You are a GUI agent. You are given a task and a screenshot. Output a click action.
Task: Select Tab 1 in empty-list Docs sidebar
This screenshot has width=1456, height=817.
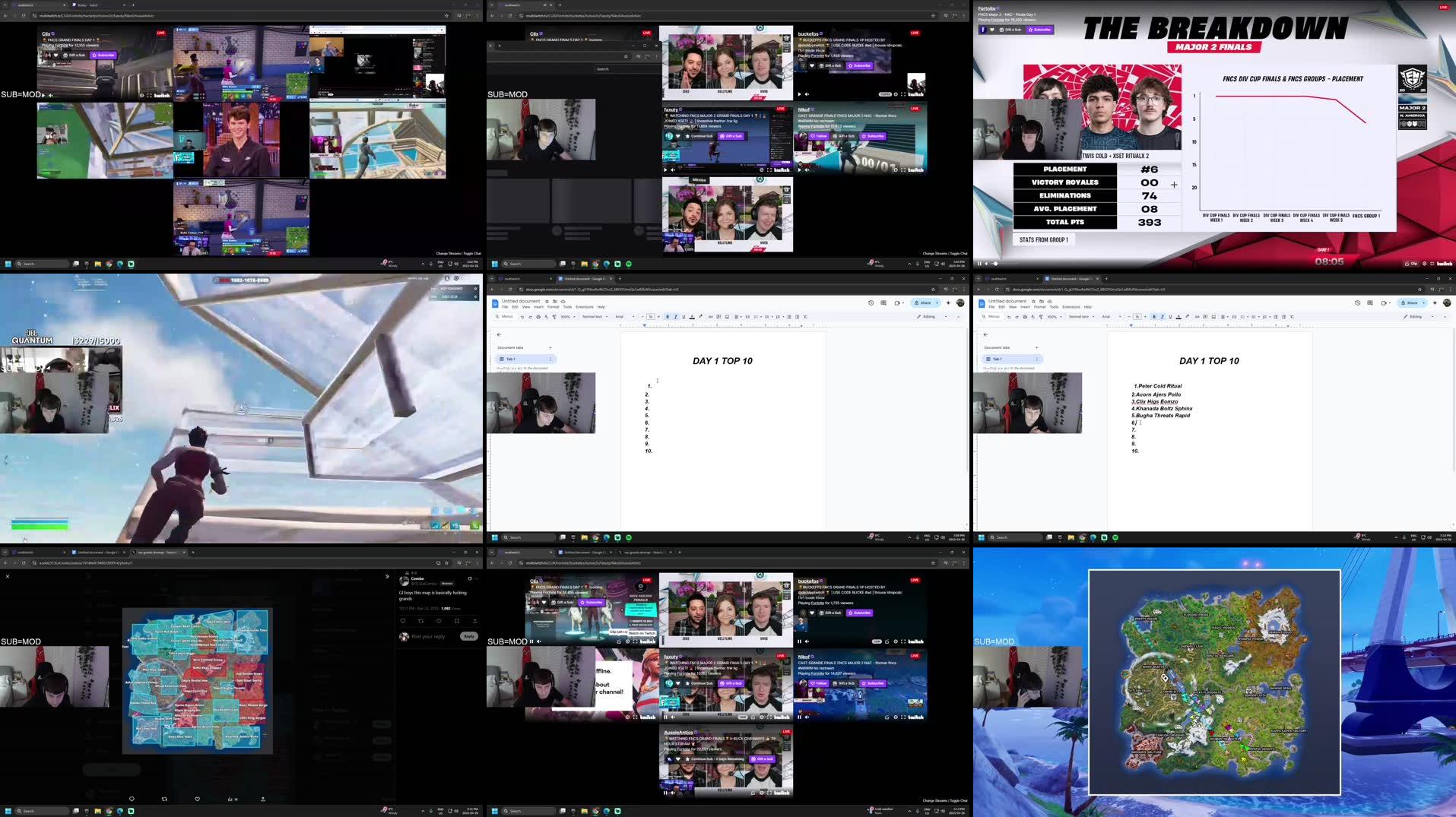[525, 359]
